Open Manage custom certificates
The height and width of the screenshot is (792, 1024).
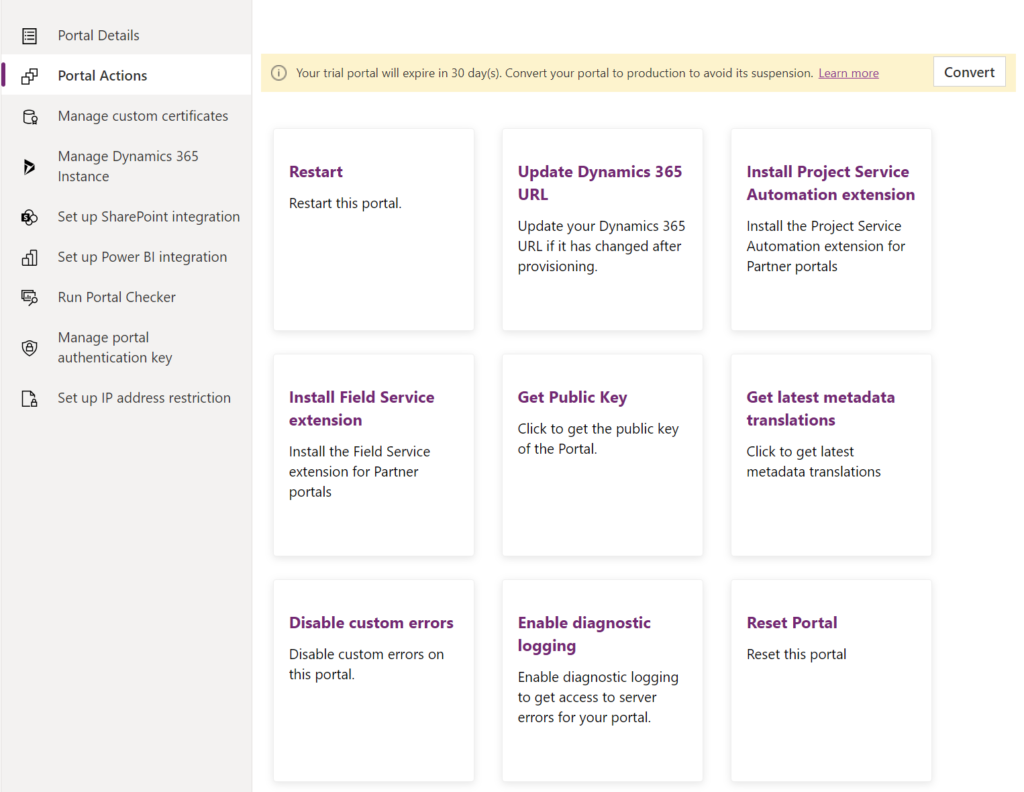pos(126,116)
